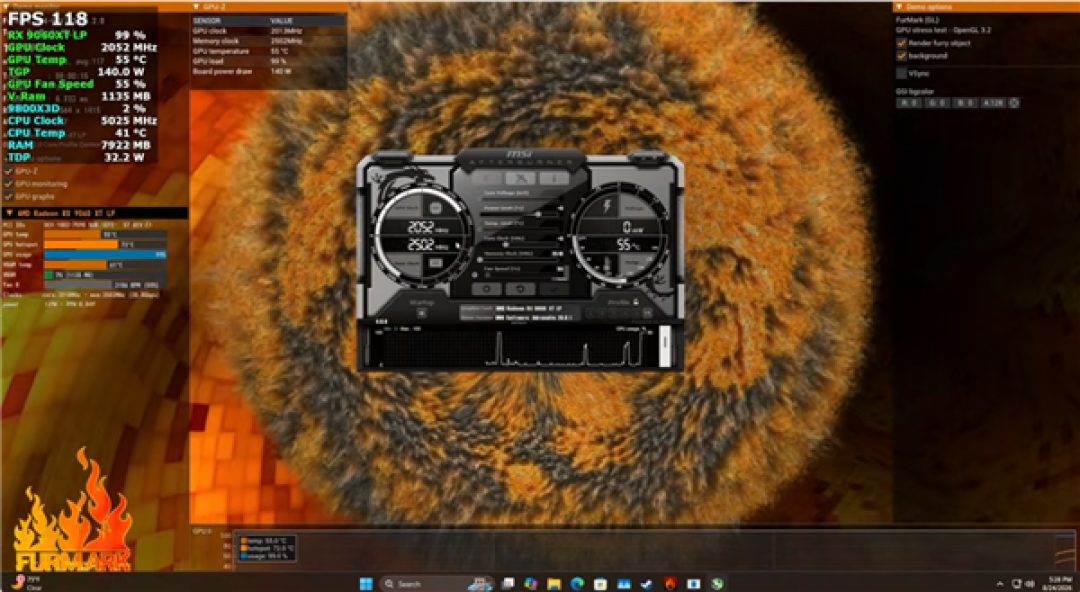The image size is (1080, 592).
Task: Click the blue GPU usage bar in monitor panel
Action: pos(105,254)
